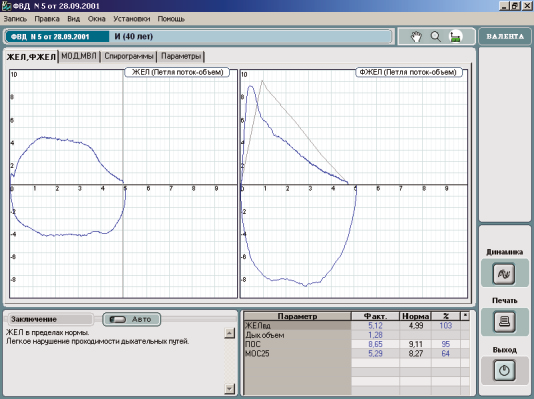Open the Окна menu
This screenshot has width=534, height=399.
(97, 19)
